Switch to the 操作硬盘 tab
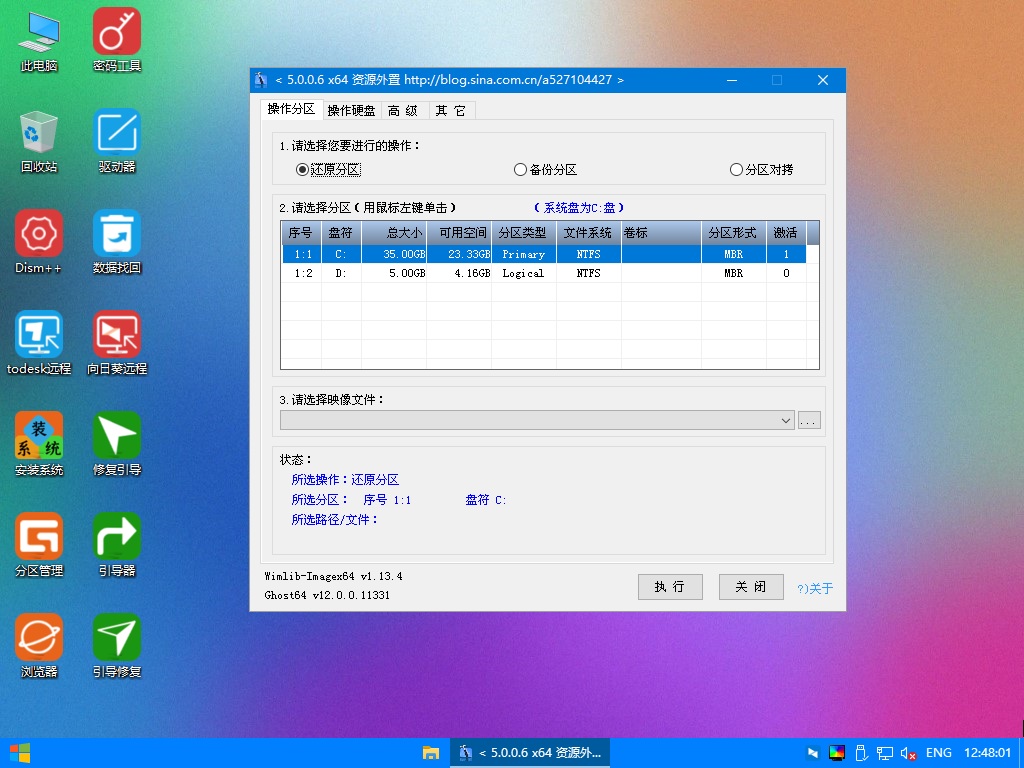The height and width of the screenshot is (768, 1024). click(351, 110)
